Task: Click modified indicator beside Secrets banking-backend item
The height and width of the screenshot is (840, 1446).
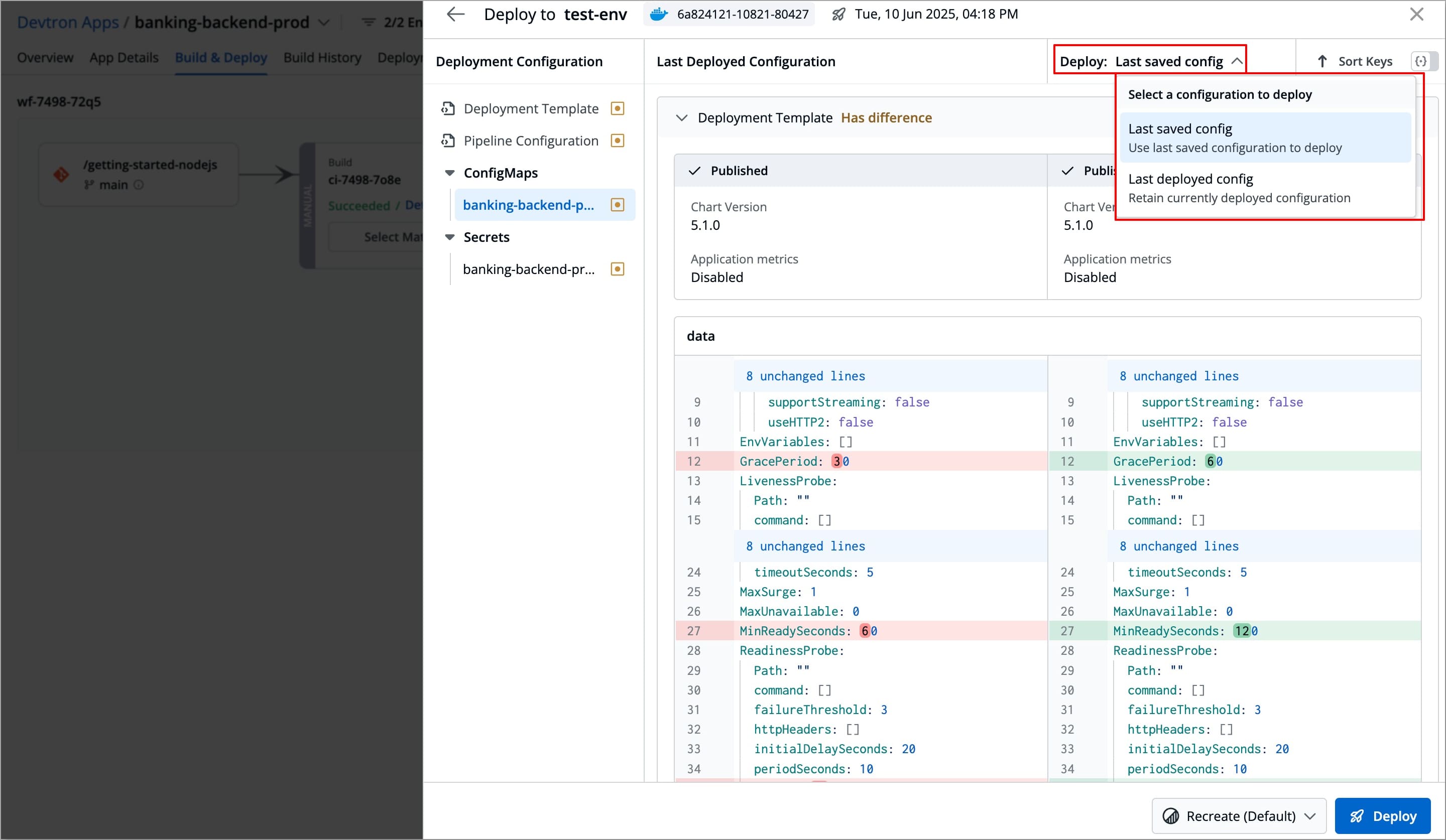Action: (x=618, y=269)
